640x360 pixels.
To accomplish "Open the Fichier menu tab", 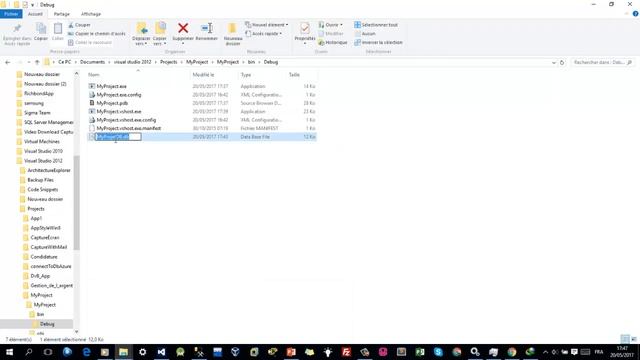I will click(11, 14).
